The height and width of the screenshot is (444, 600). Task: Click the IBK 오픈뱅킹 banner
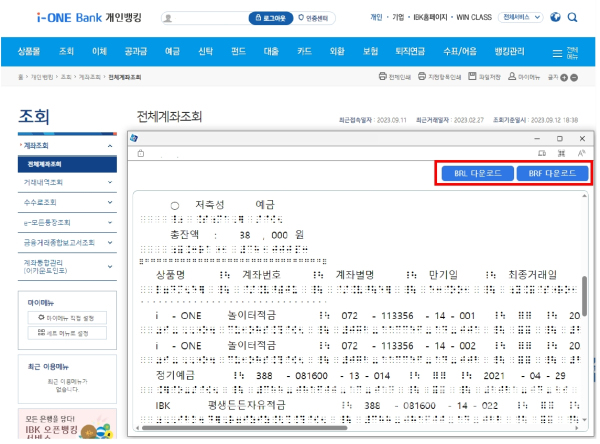tap(67, 424)
